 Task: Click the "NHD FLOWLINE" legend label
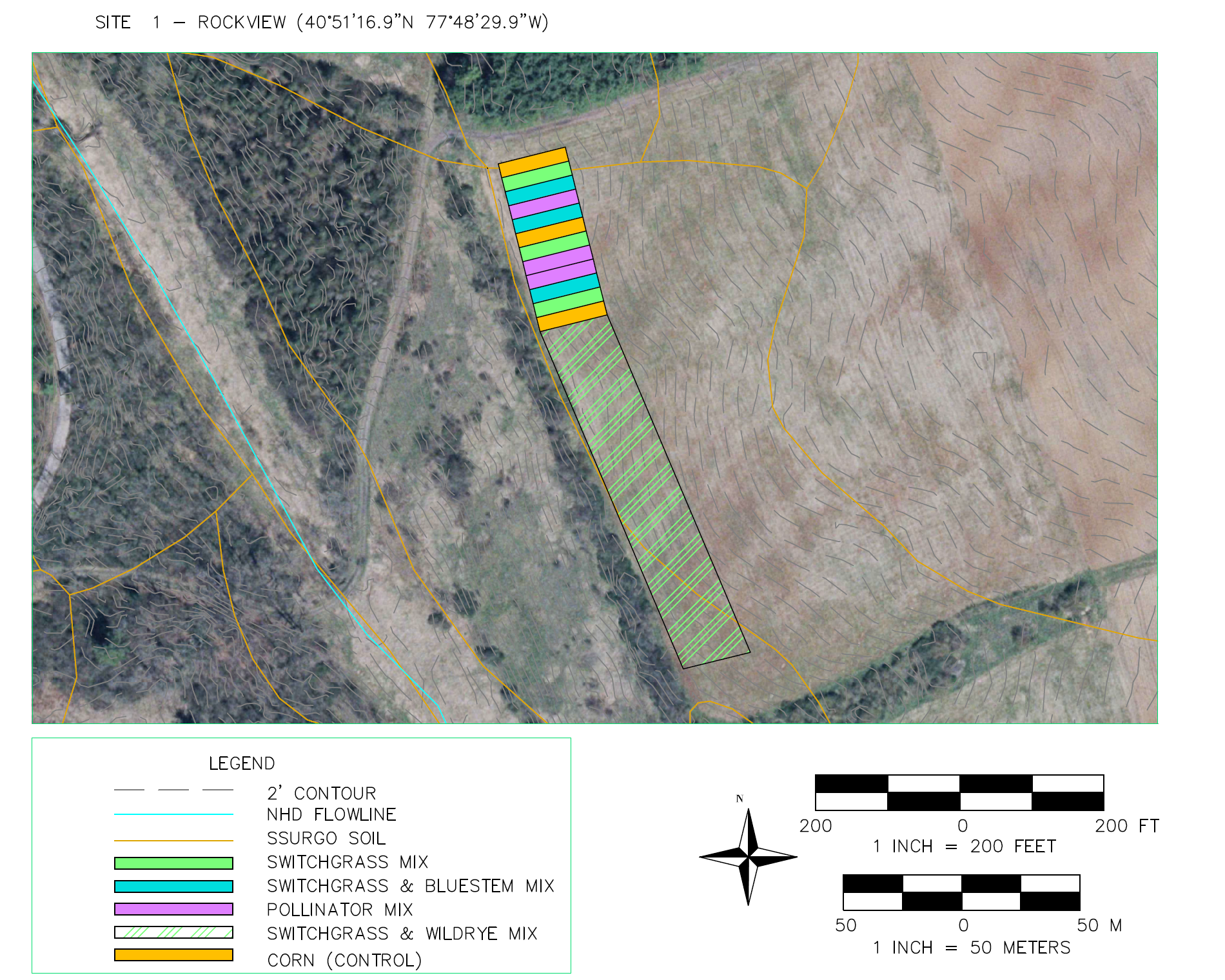pyautogui.click(x=331, y=815)
